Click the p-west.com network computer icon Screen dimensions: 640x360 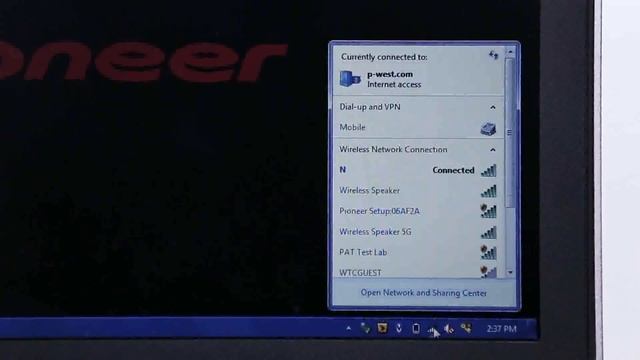point(350,79)
